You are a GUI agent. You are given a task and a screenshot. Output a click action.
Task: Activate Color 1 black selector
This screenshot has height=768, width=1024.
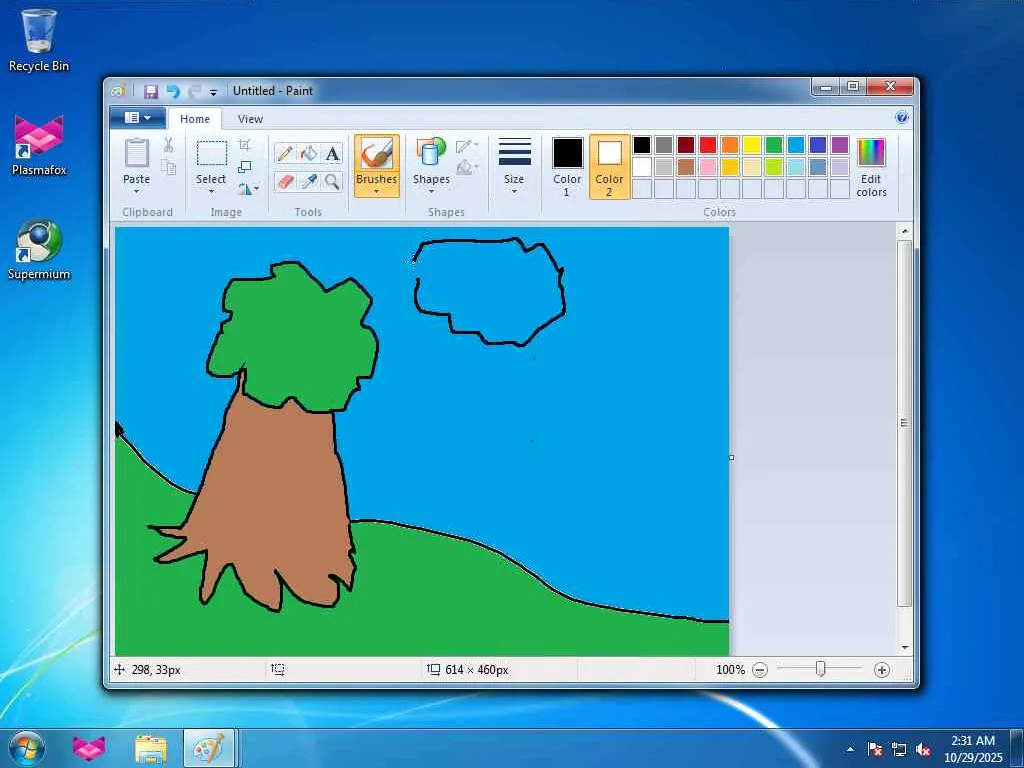pos(568,167)
